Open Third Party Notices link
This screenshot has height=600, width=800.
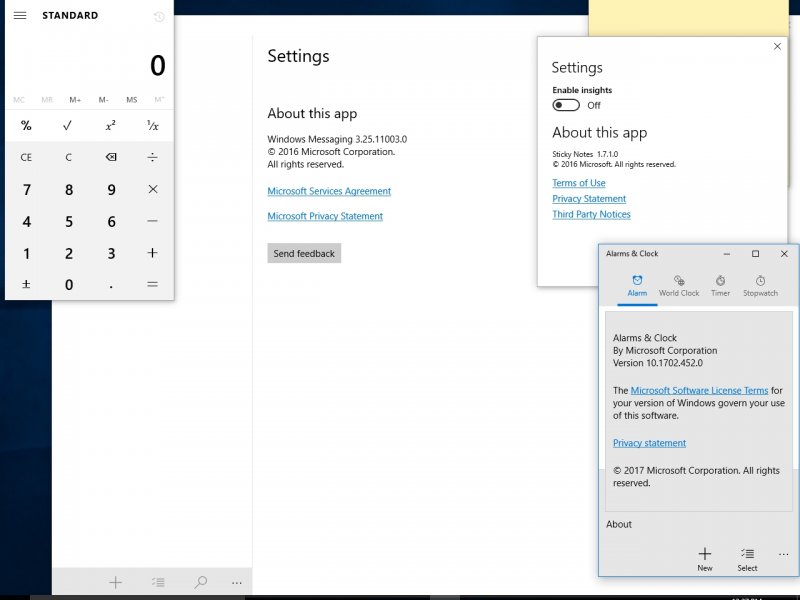click(x=591, y=214)
